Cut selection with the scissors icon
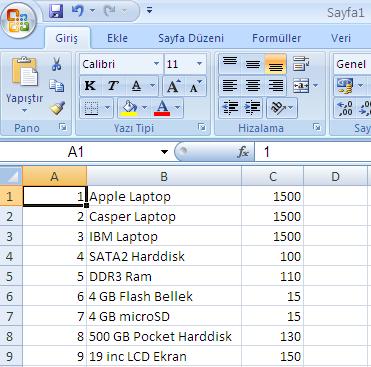The height and width of the screenshot is (367, 371). [57, 64]
